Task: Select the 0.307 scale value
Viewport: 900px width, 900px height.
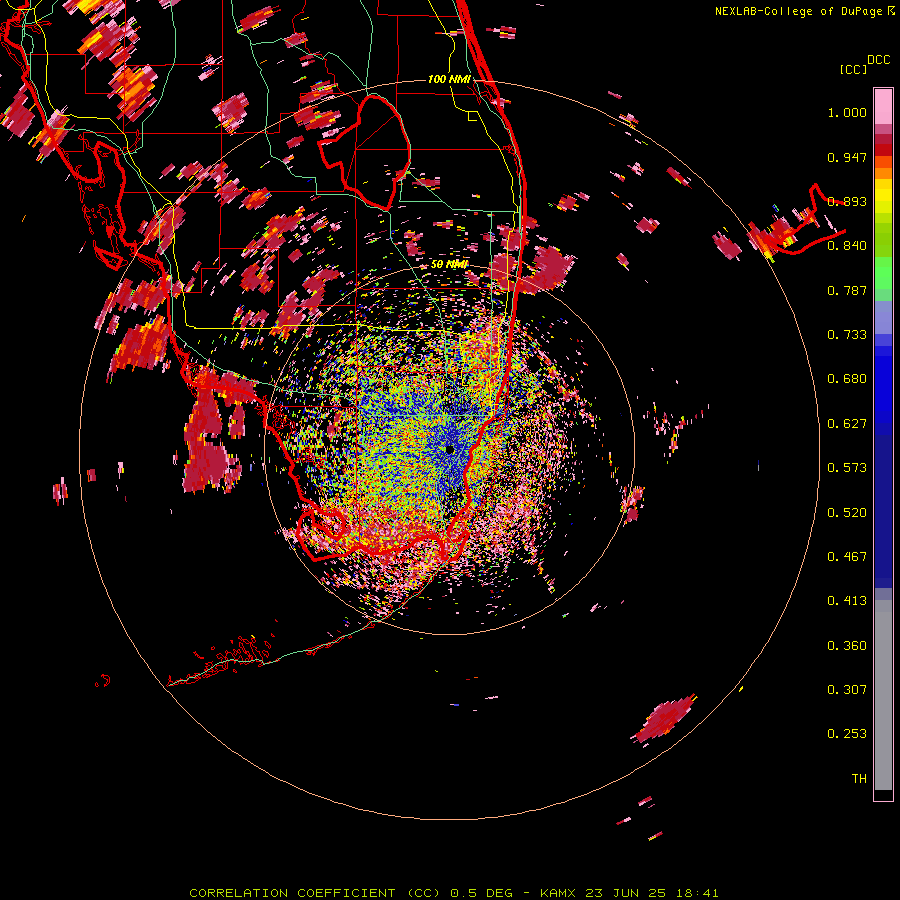Action: pyautogui.click(x=847, y=690)
